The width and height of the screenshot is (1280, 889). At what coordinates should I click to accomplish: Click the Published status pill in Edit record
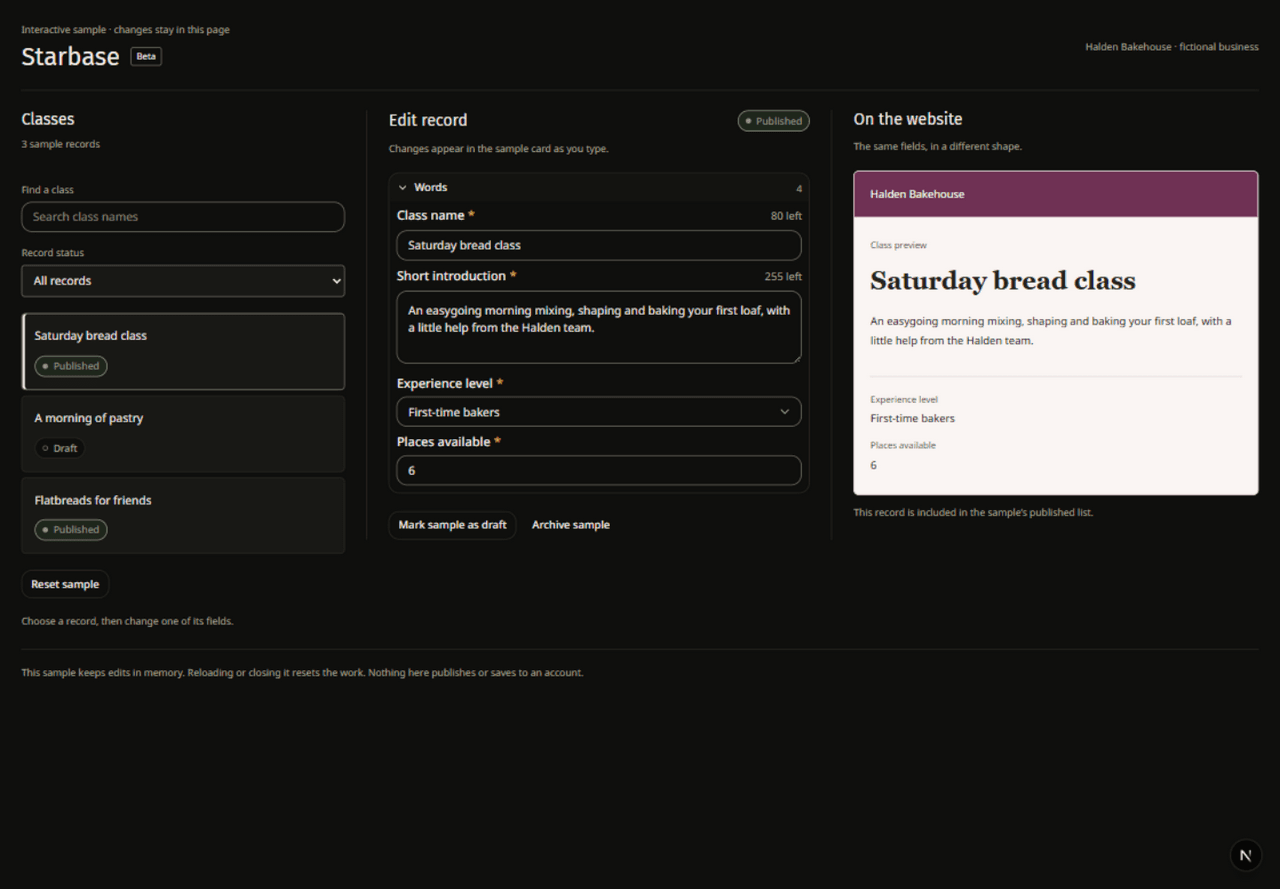click(774, 121)
